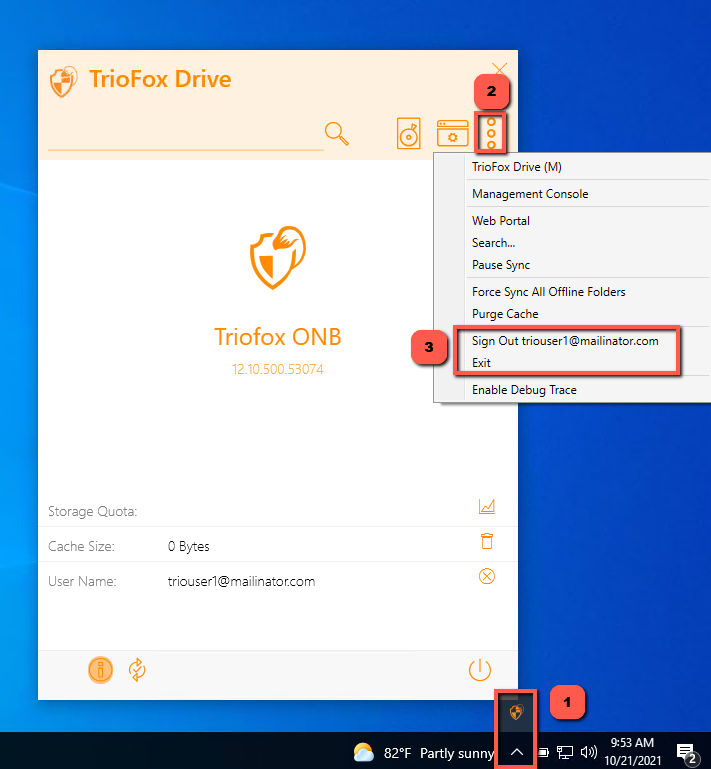Click the User Name label
This screenshot has height=769, width=711.
82,582
